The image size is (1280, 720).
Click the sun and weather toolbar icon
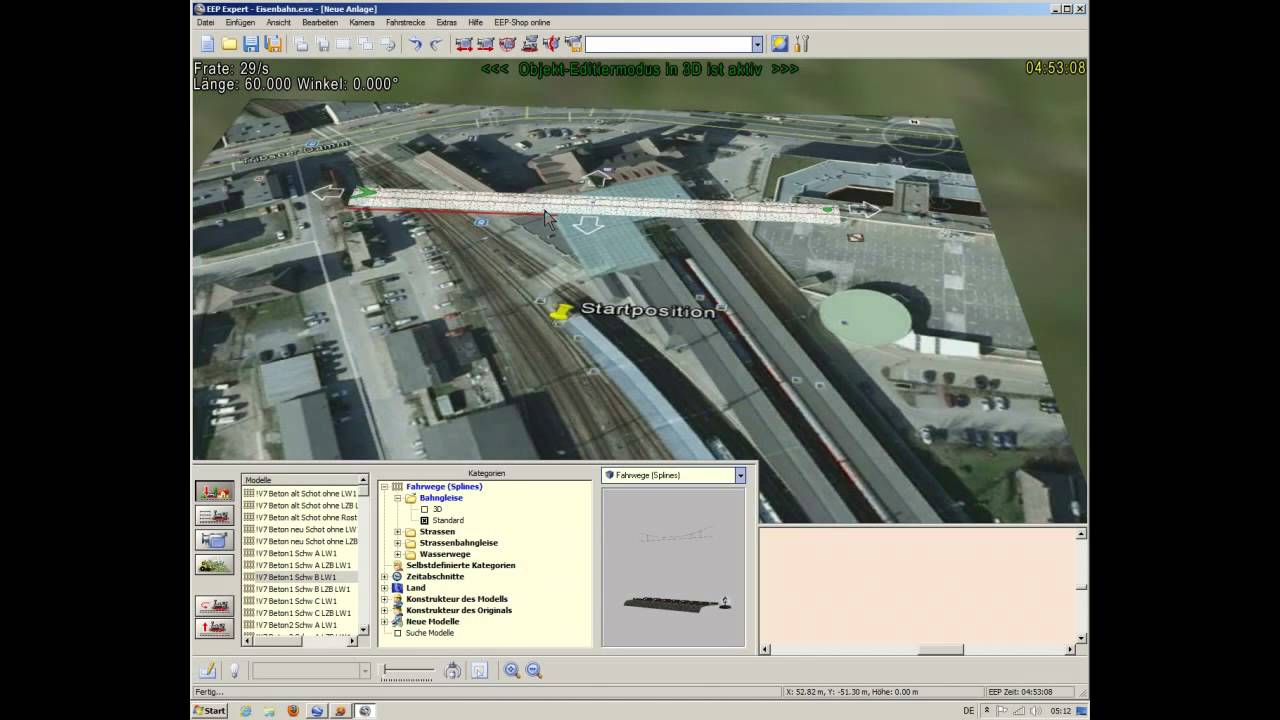[779, 44]
